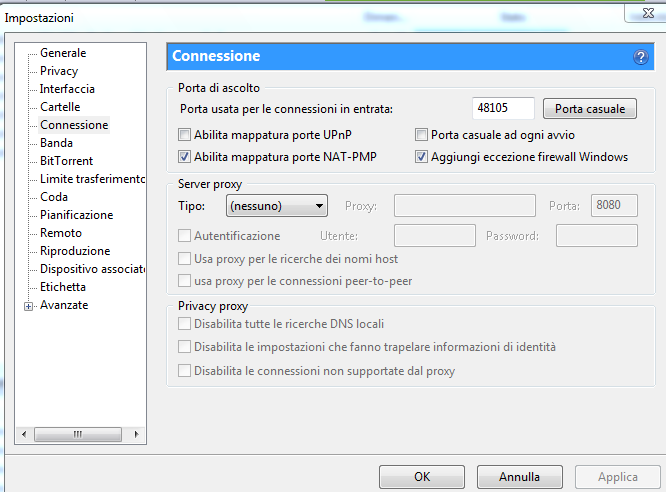
Task: Open Limite trasferimento settings
Action: point(92,179)
